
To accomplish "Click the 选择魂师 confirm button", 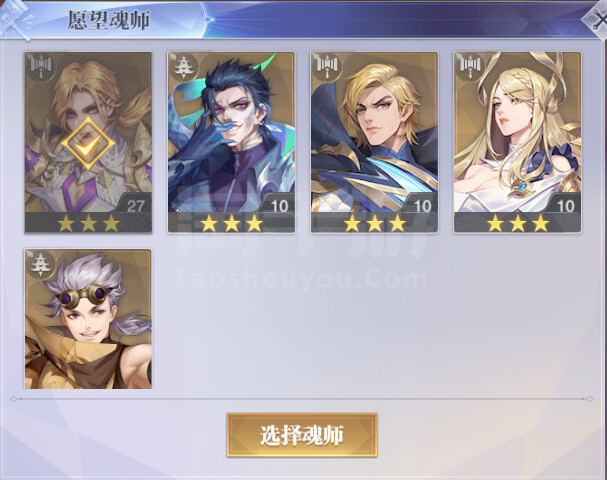I will (302, 435).
